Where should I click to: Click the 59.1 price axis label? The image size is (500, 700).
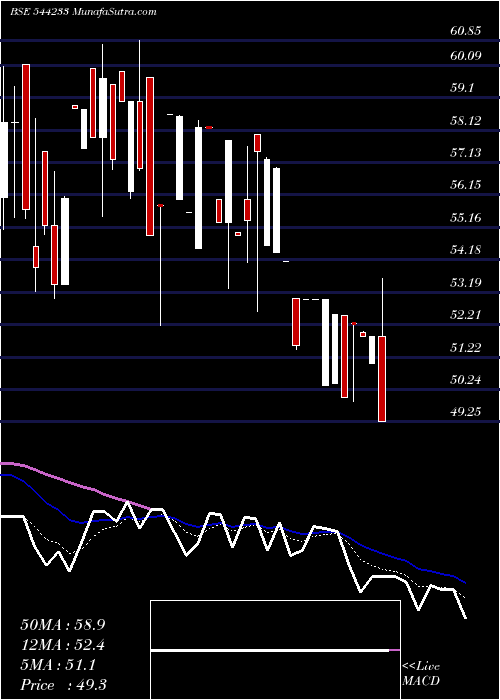coord(462,88)
